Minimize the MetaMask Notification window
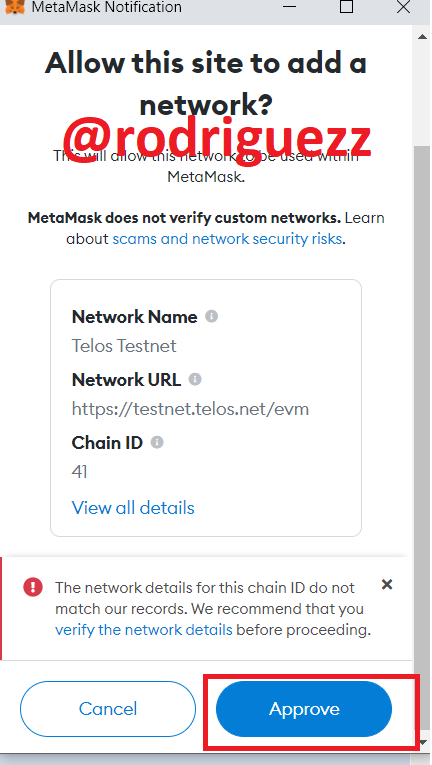432x765 pixels. (289, 7)
